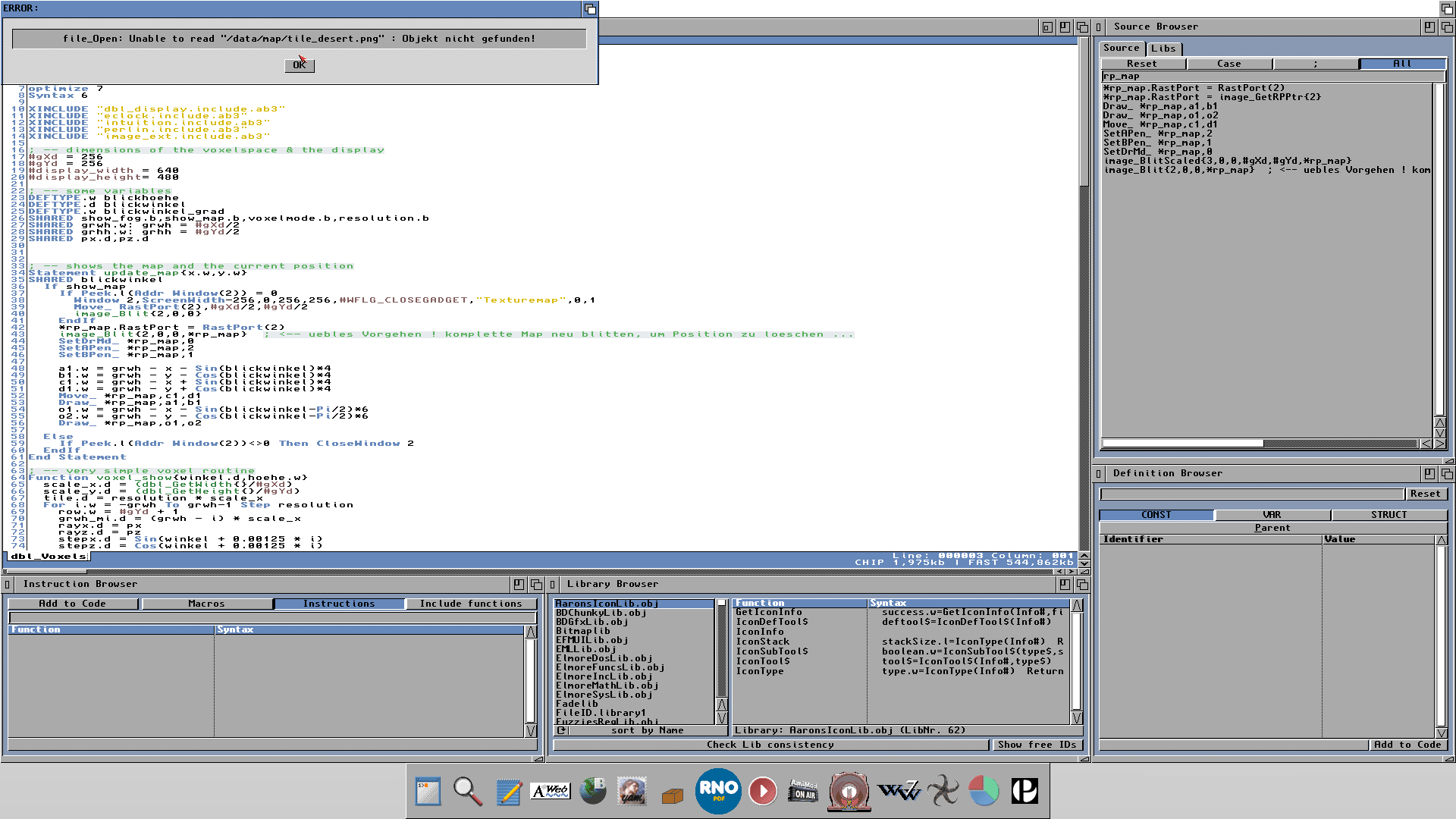Screen dimensions: 1456x819
Task: Click Library list scroll-down arrow
Action: coord(721,718)
